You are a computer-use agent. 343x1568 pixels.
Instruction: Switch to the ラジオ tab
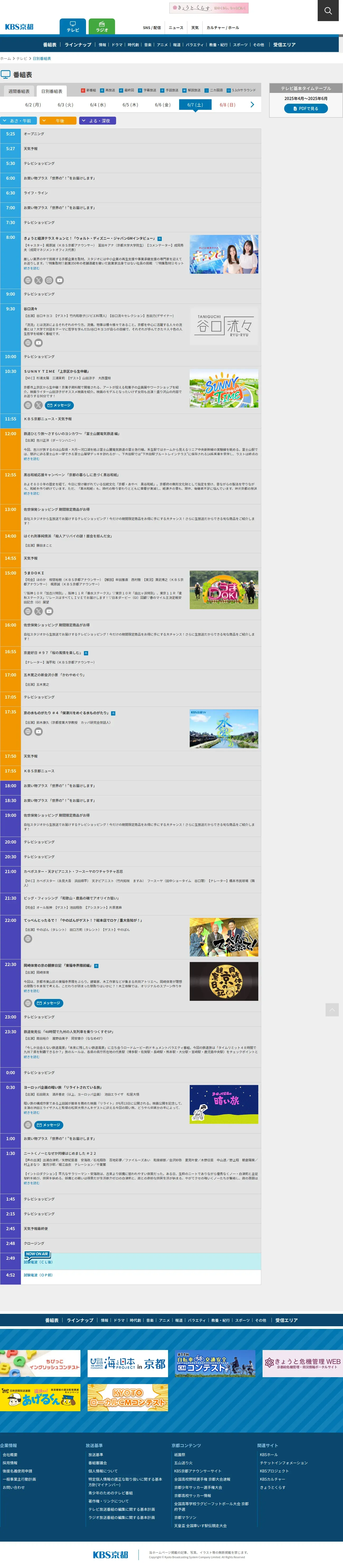point(102,27)
